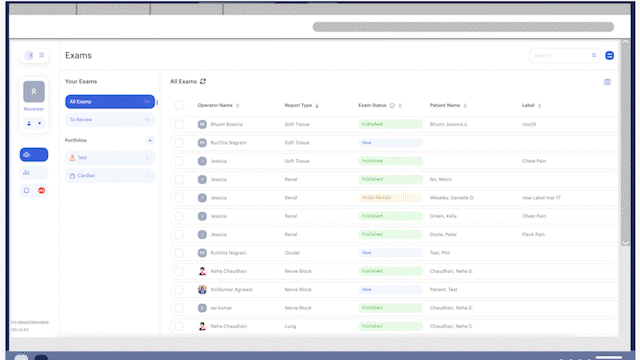The height and width of the screenshot is (360, 640).
Task: Sort by Operator Name column
Action: click(238, 106)
